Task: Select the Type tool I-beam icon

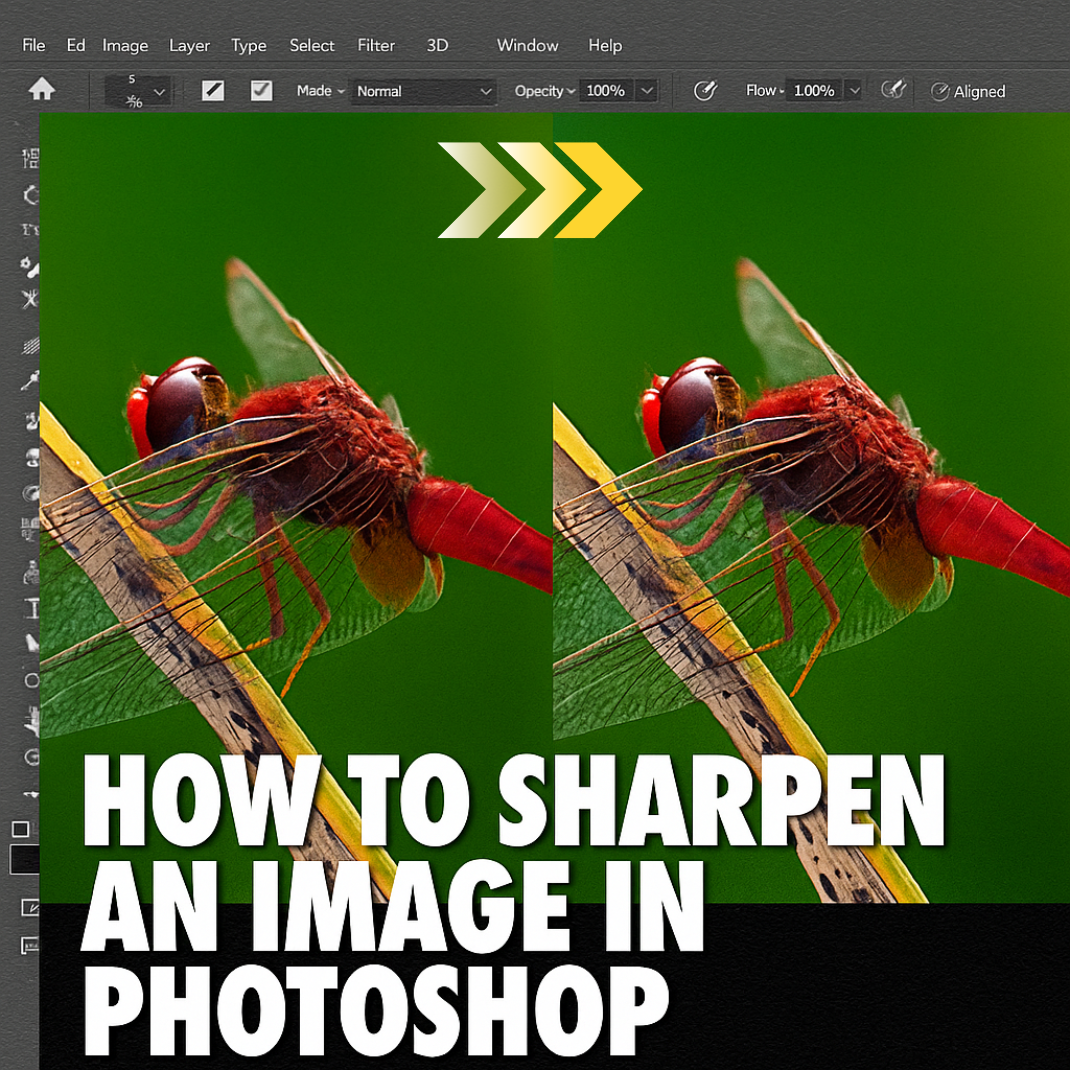Action: tap(32, 608)
